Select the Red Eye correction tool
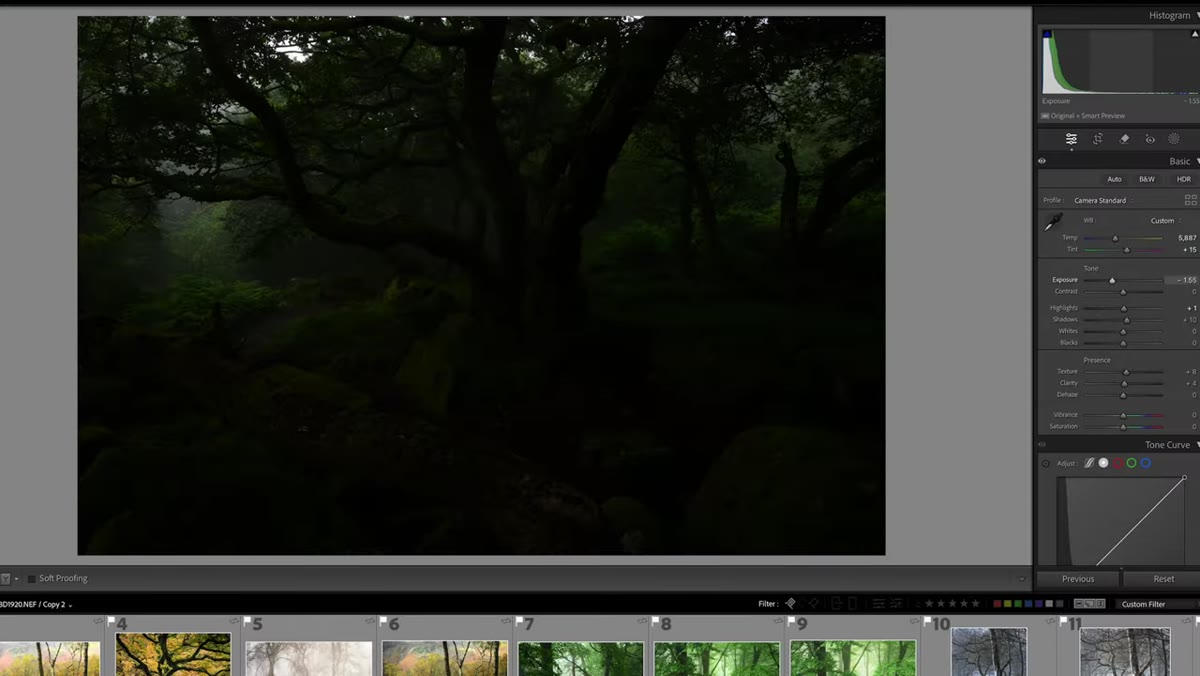Image resolution: width=1200 pixels, height=676 pixels. point(1150,139)
